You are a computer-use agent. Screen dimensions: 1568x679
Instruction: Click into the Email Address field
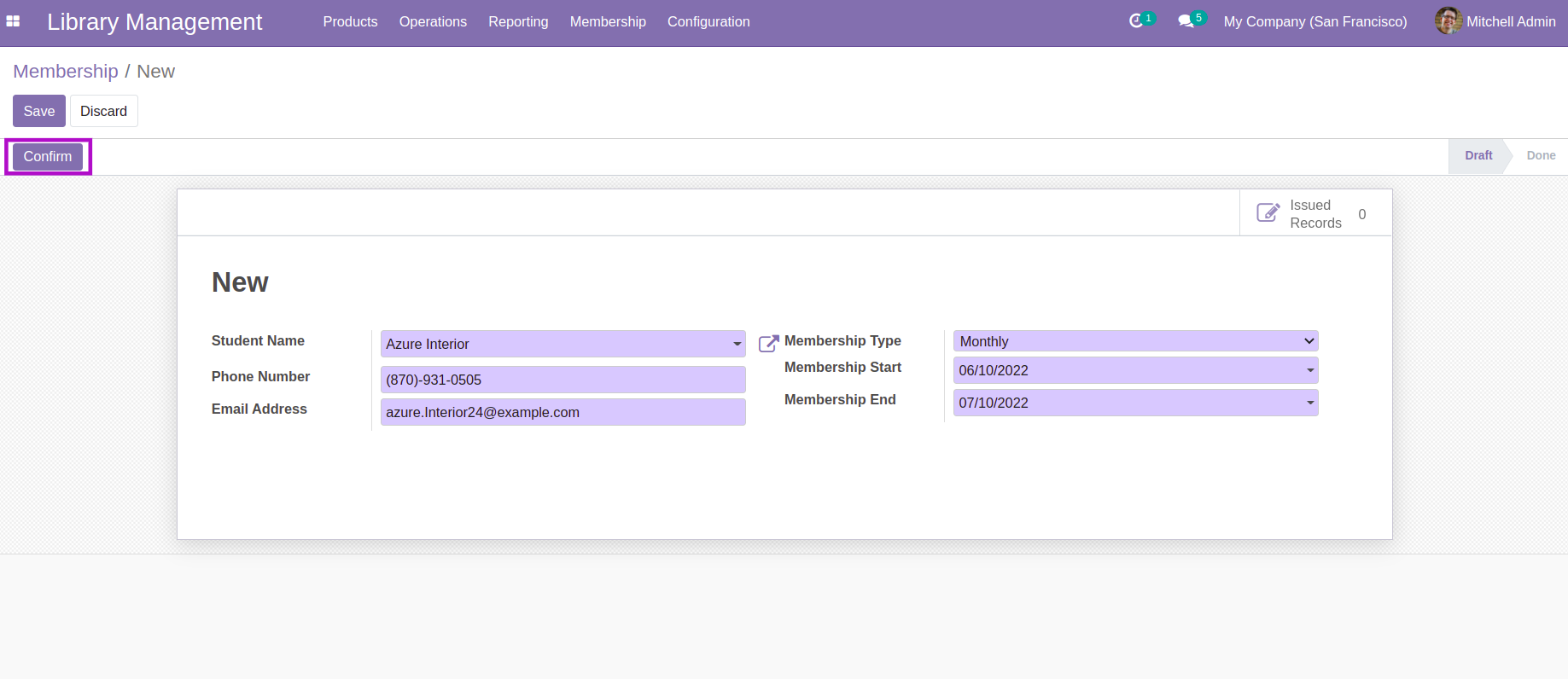(x=563, y=412)
